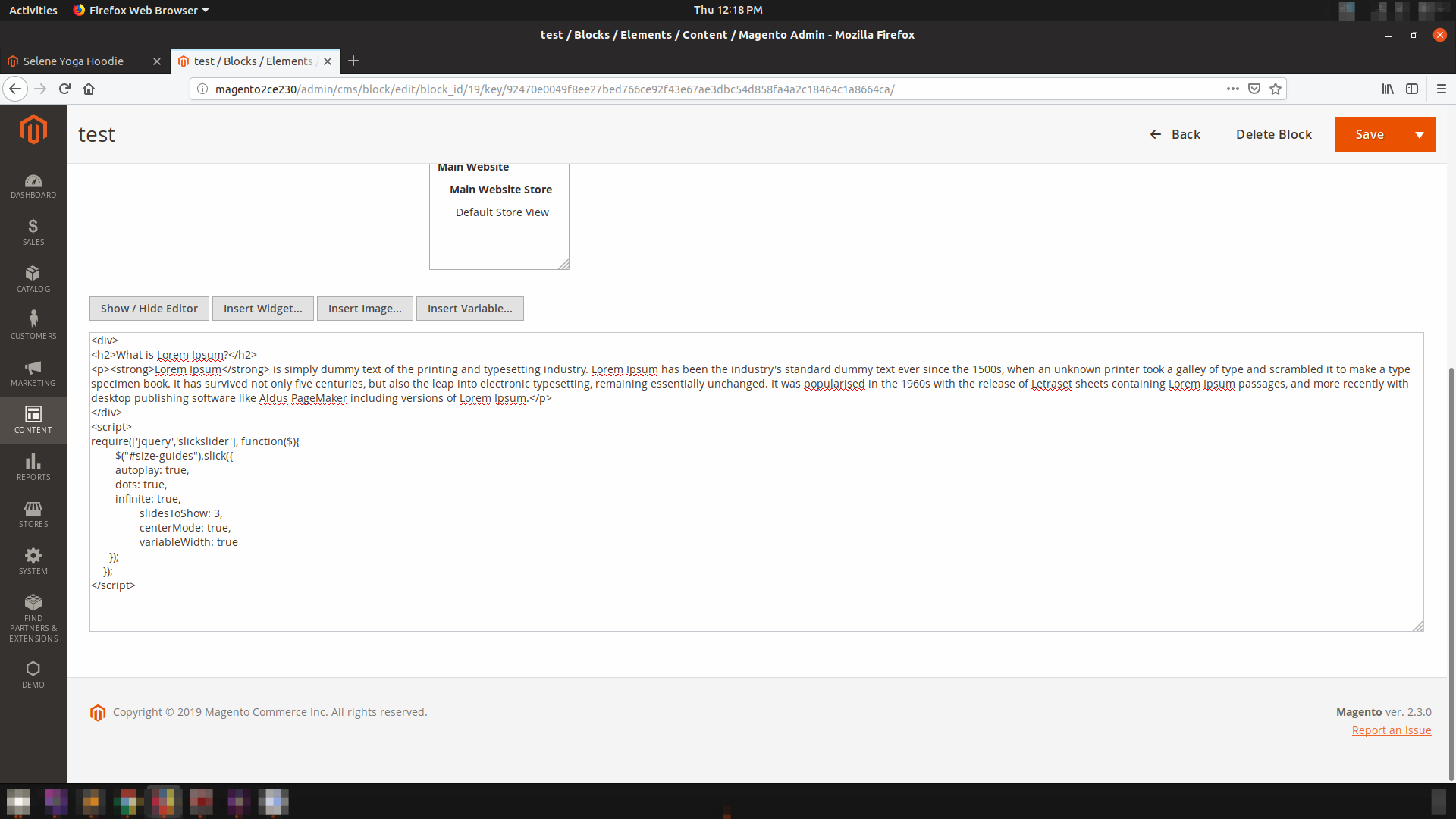Click the Report an Issue link

click(x=1391, y=730)
